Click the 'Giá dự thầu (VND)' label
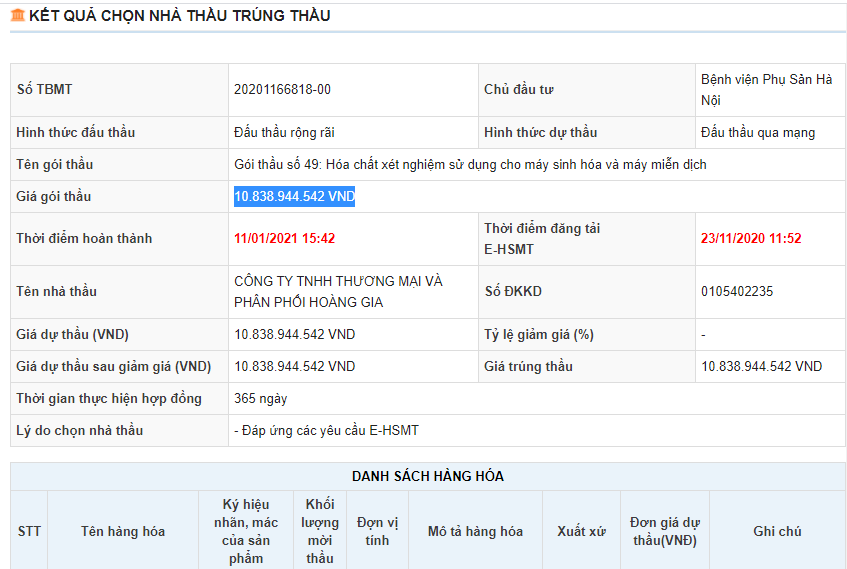This screenshot has height=569, width=847. (72, 334)
